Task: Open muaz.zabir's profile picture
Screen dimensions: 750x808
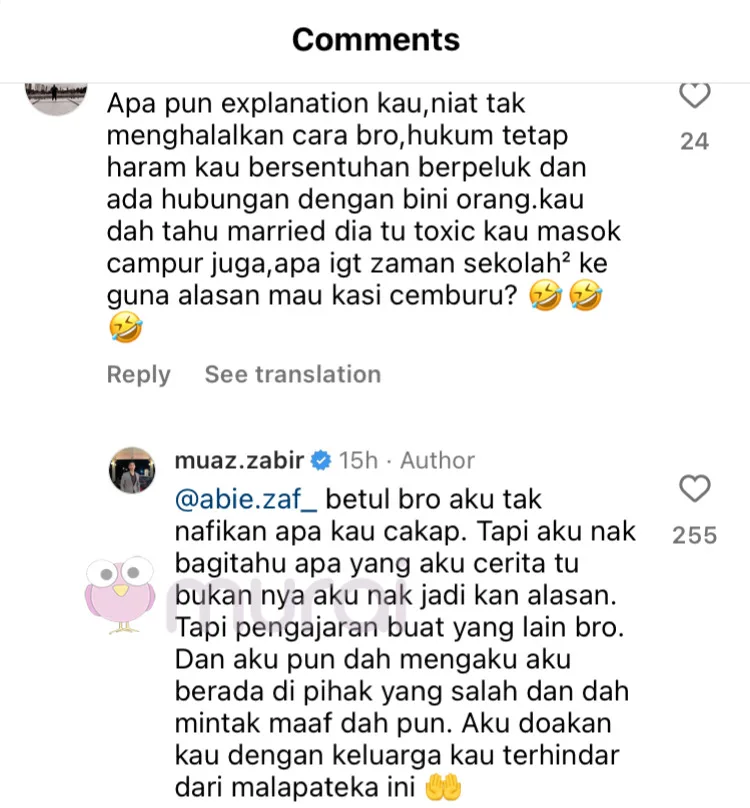Action: [132, 470]
